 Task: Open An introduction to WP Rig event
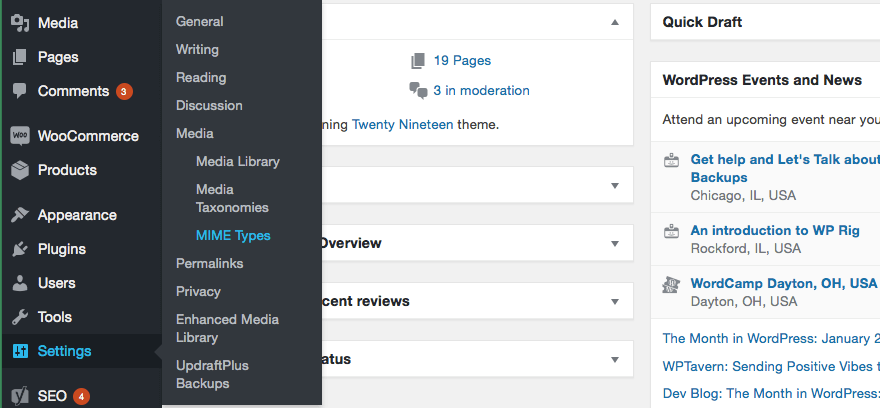[x=775, y=230]
